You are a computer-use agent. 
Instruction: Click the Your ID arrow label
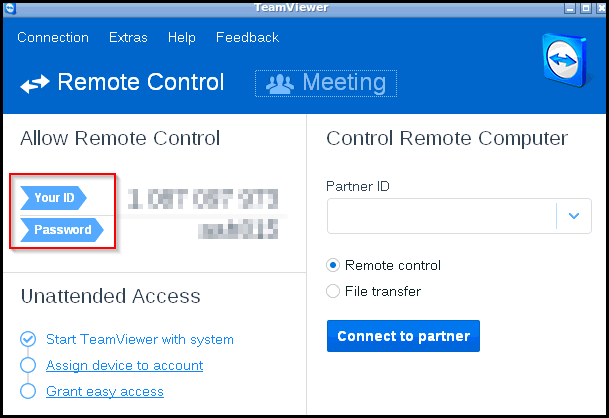pyautogui.click(x=53, y=198)
